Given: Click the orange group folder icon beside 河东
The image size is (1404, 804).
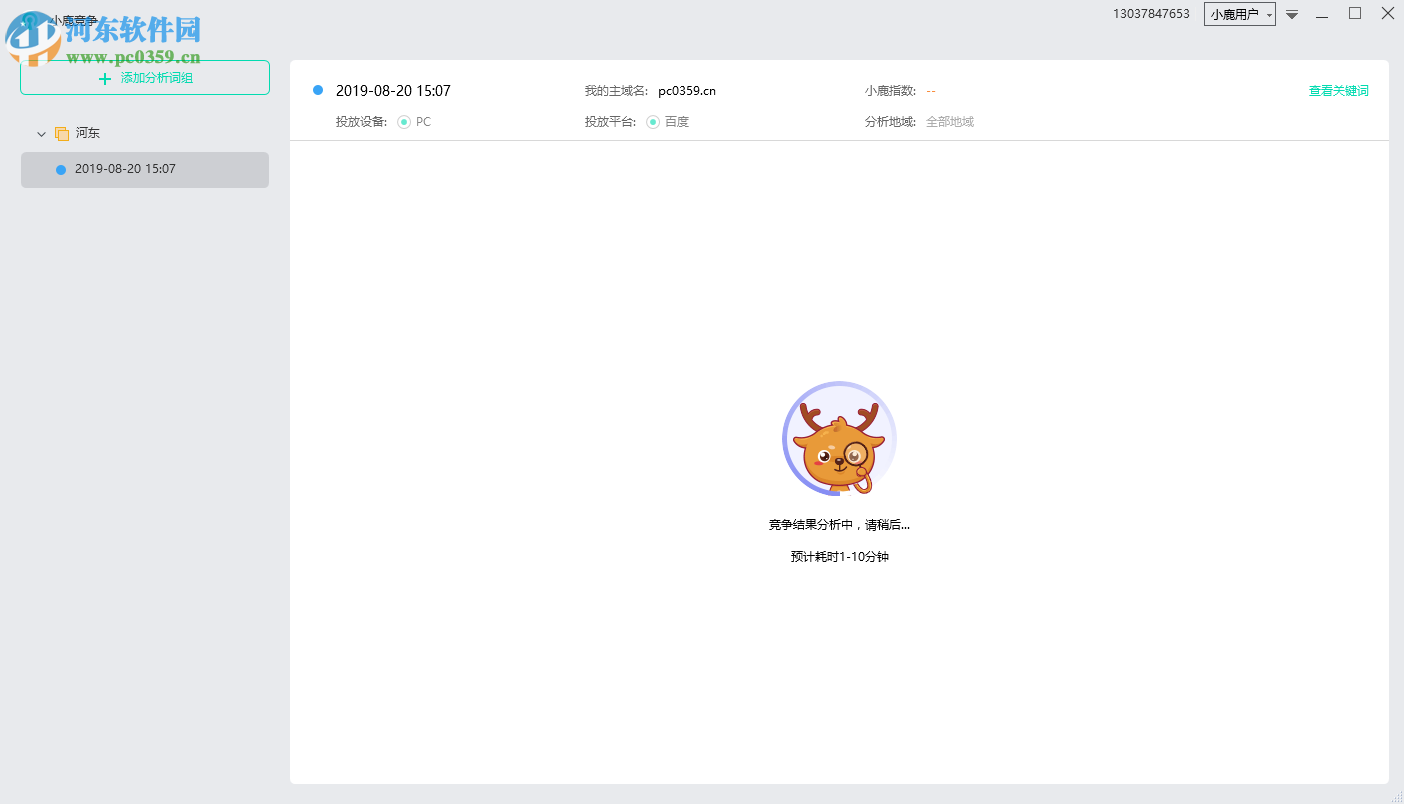Looking at the screenshot, I should (x=61, y=132).
